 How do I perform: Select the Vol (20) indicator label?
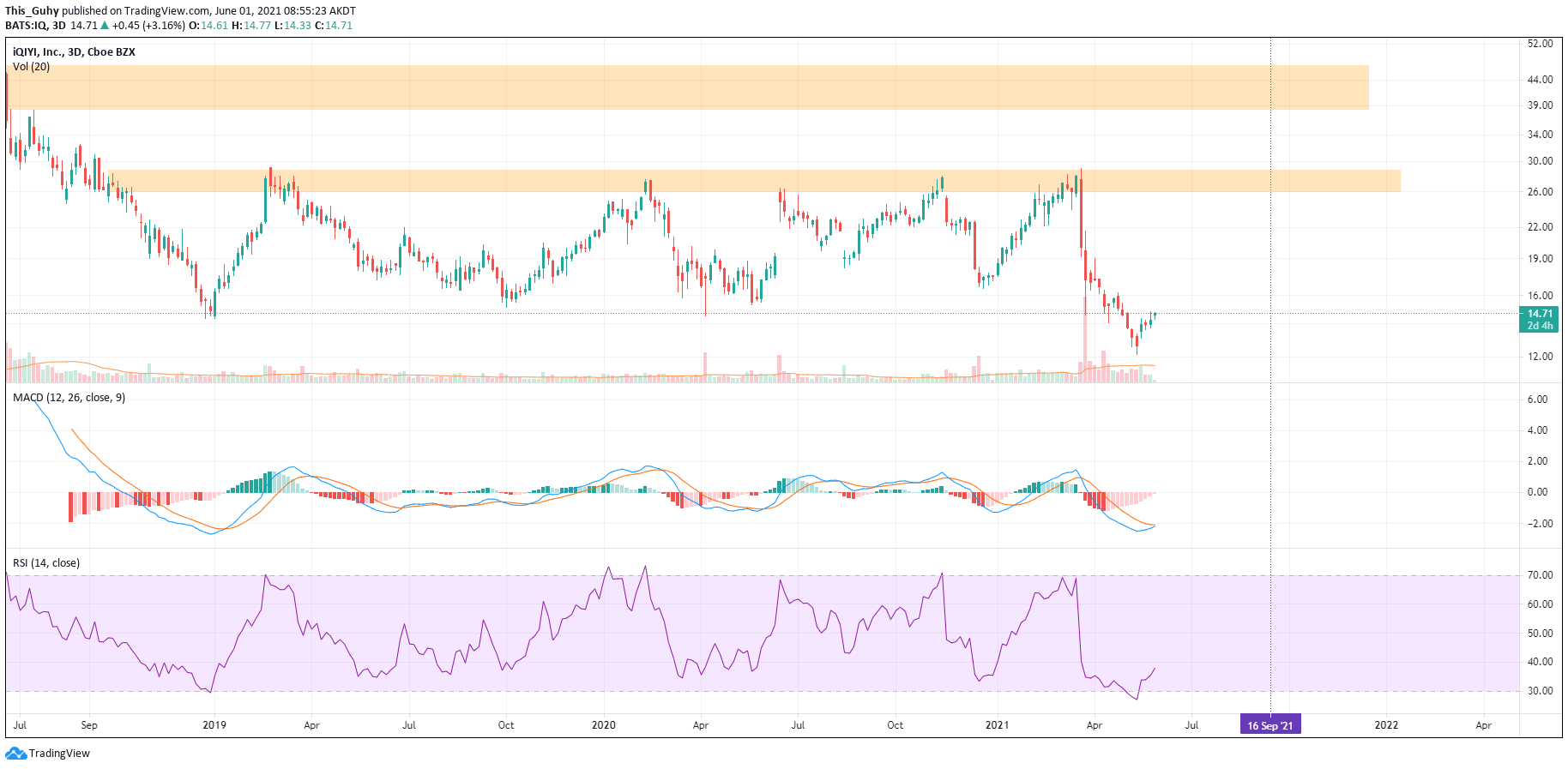pos(31,67)
